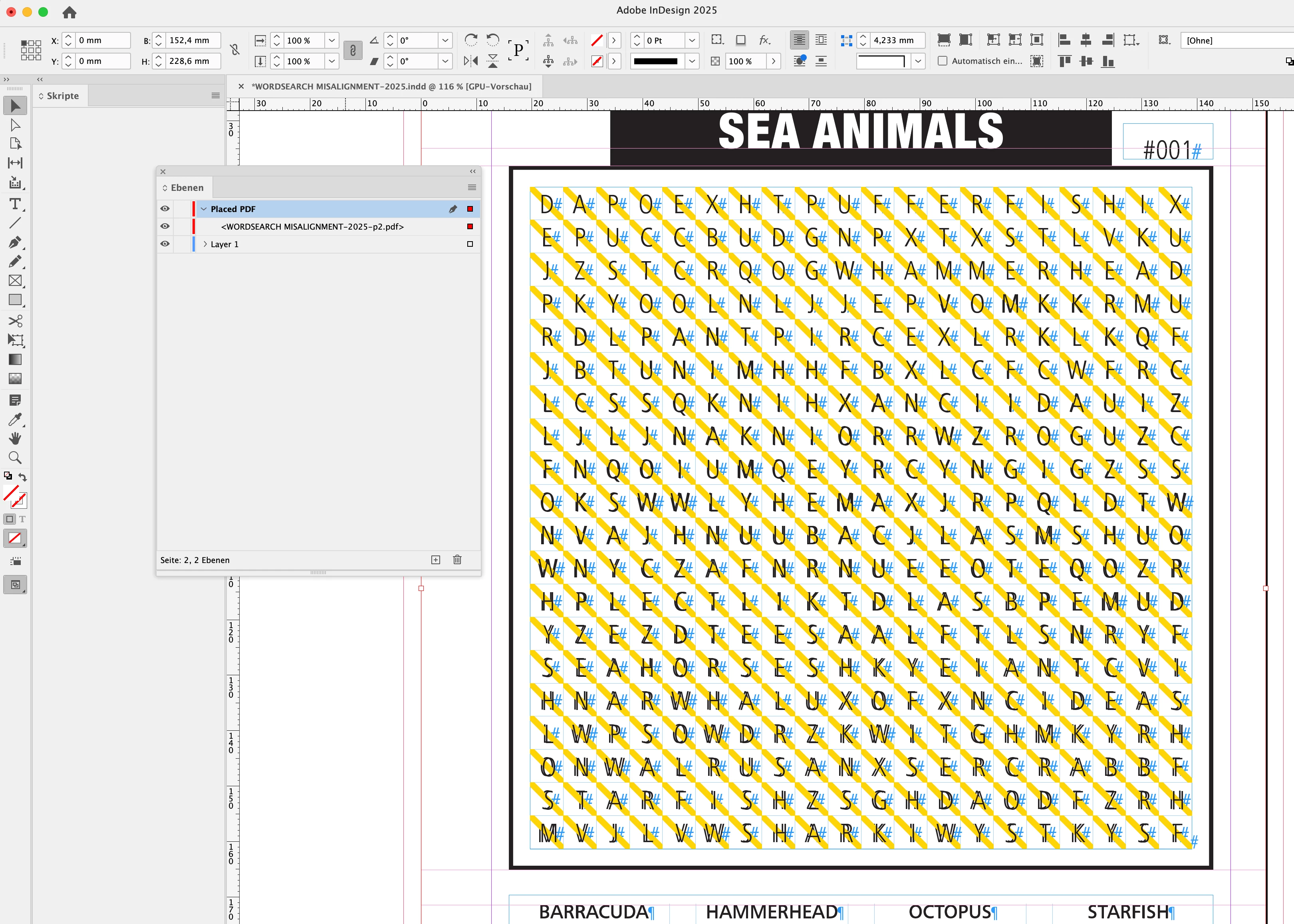The image size is (1294, 924).
Task: Open the Ebenen panel options menu
Action: 472,187
